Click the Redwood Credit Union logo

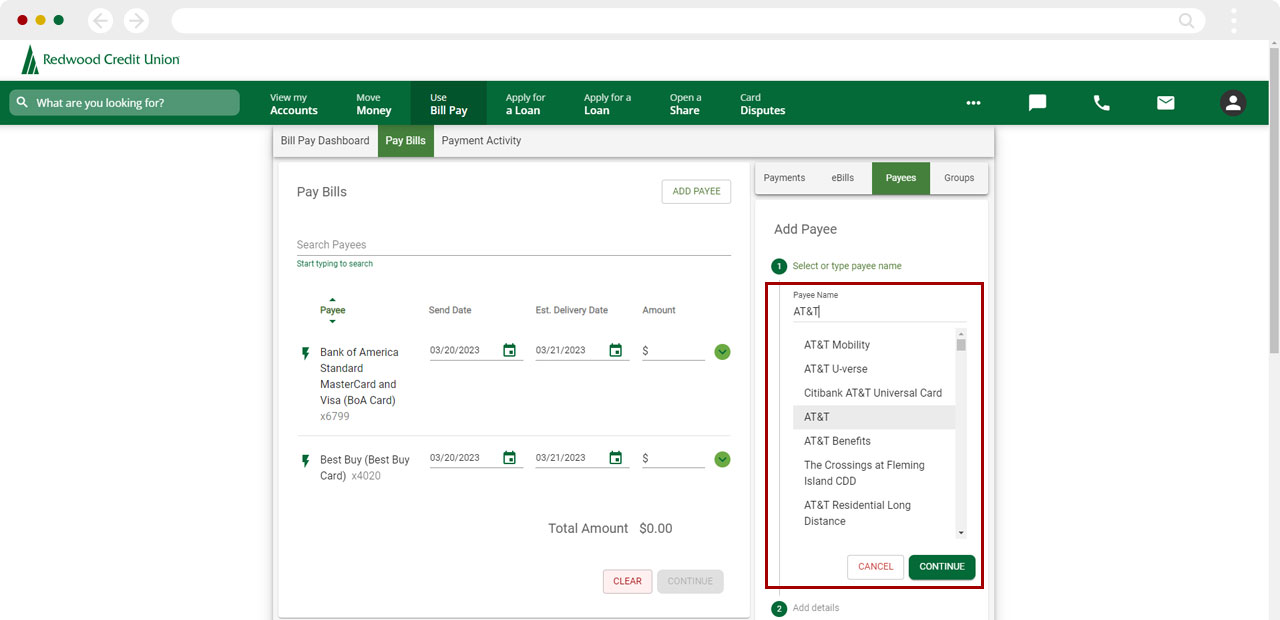[100, 60]
